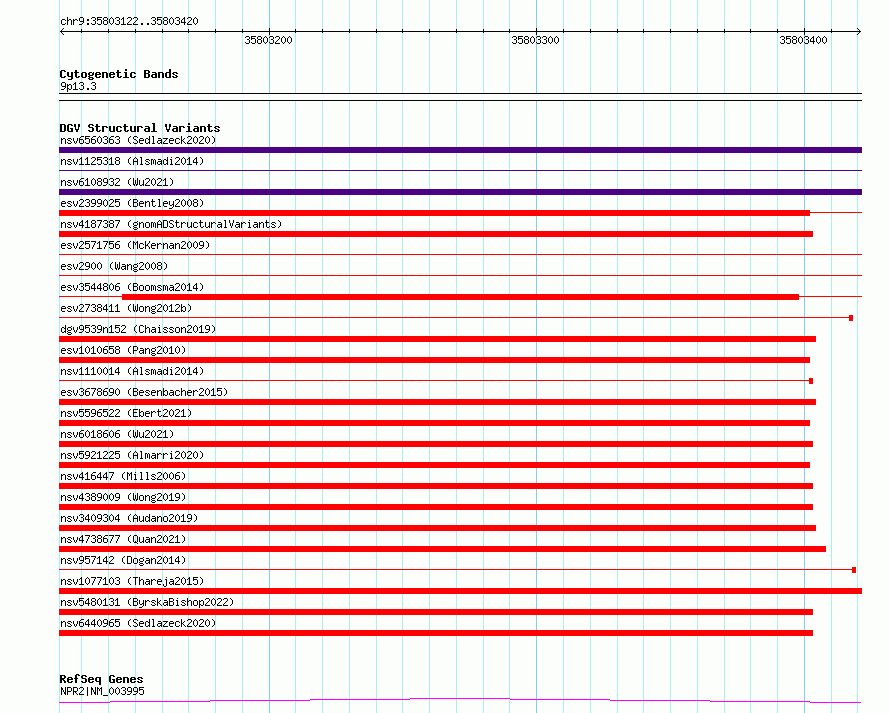Click the red end marker on nsv957142 line
The image size is (890, 713).
coord(854,570)
